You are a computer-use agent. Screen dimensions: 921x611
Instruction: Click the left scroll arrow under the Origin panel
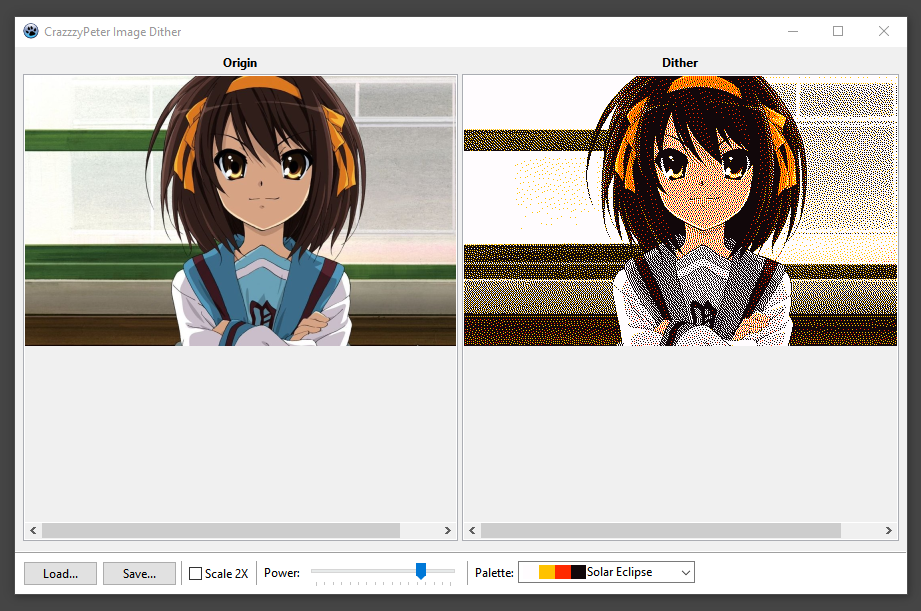pos(33,530)
